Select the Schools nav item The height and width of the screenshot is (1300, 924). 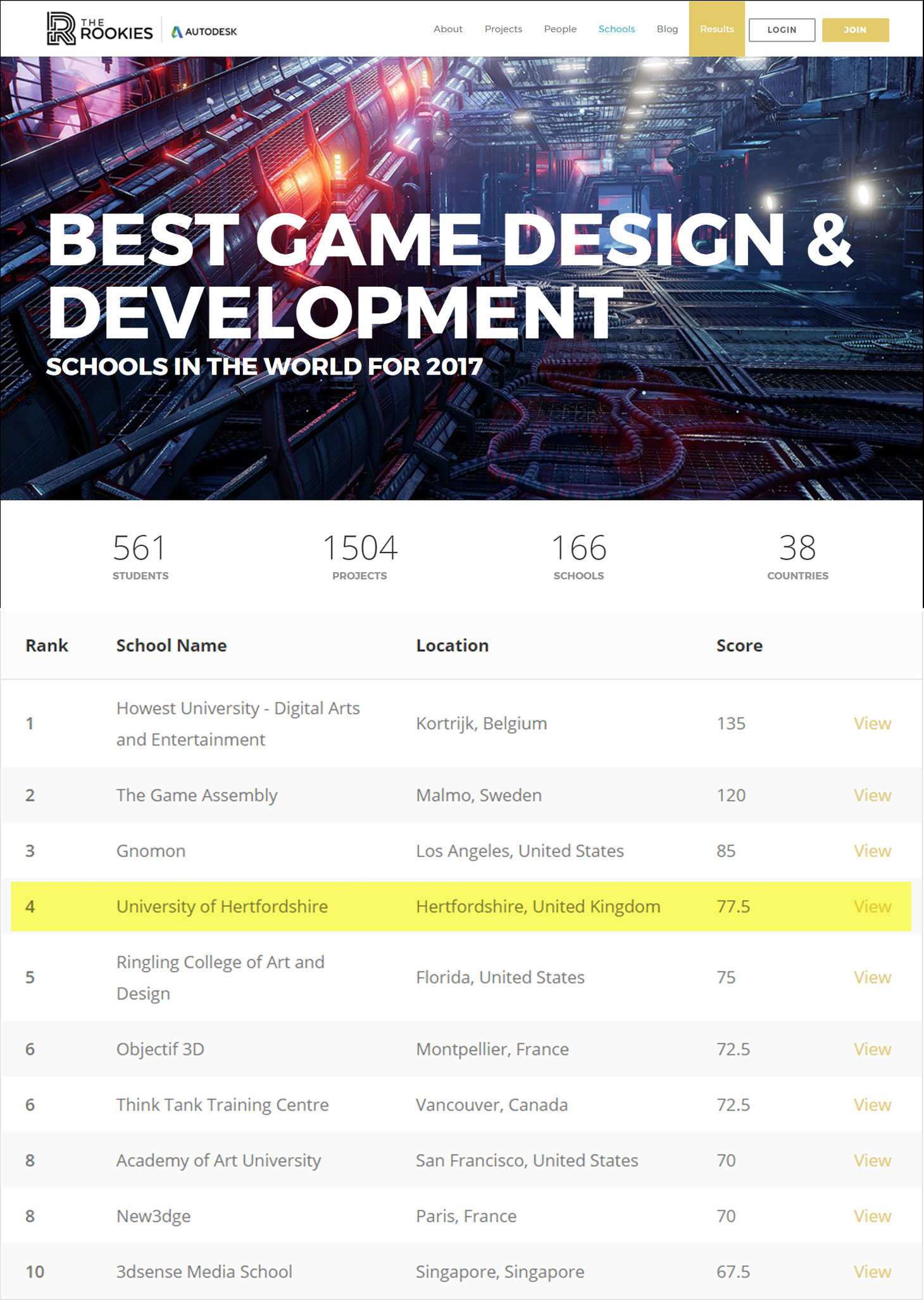pos(616,29)
